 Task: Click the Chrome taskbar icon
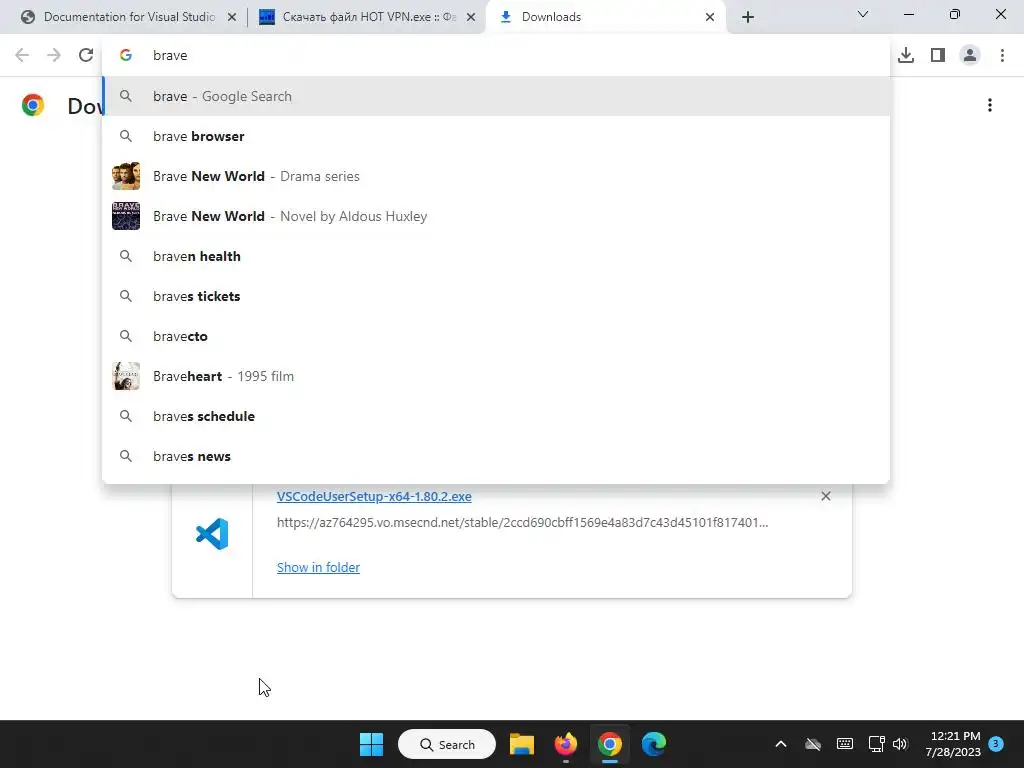click(x=609, y=744)
